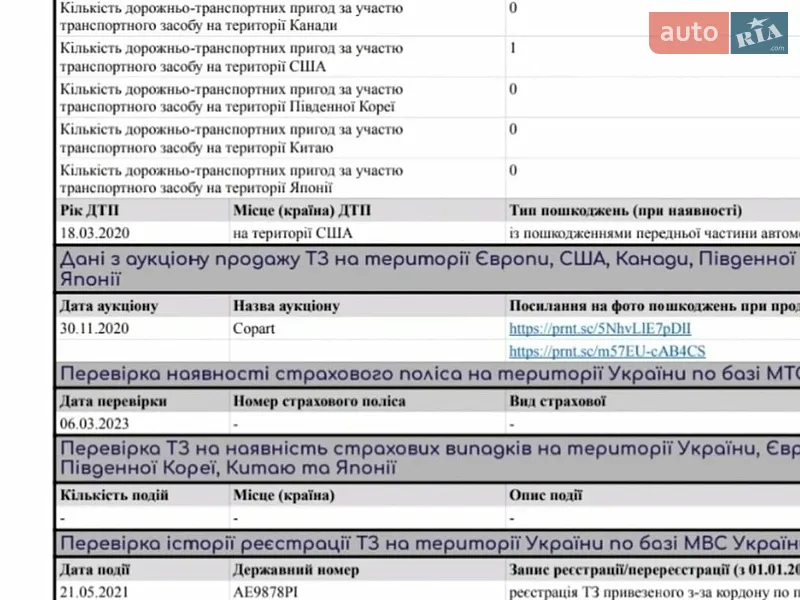Click the 'Перевірка наявності страхового поліса' heading
The image size is (800, 600).
pyautogui.click(x=428, y=374)
